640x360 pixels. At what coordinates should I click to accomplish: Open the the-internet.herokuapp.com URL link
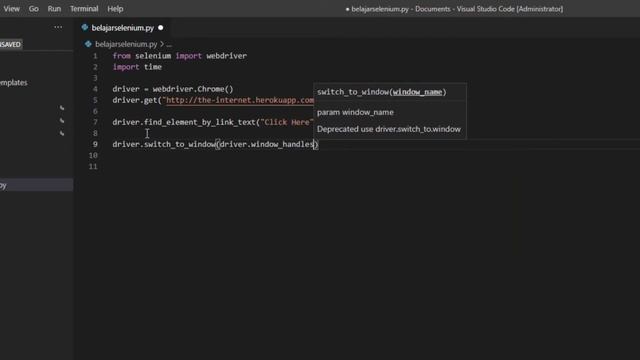tap(239, 100)
